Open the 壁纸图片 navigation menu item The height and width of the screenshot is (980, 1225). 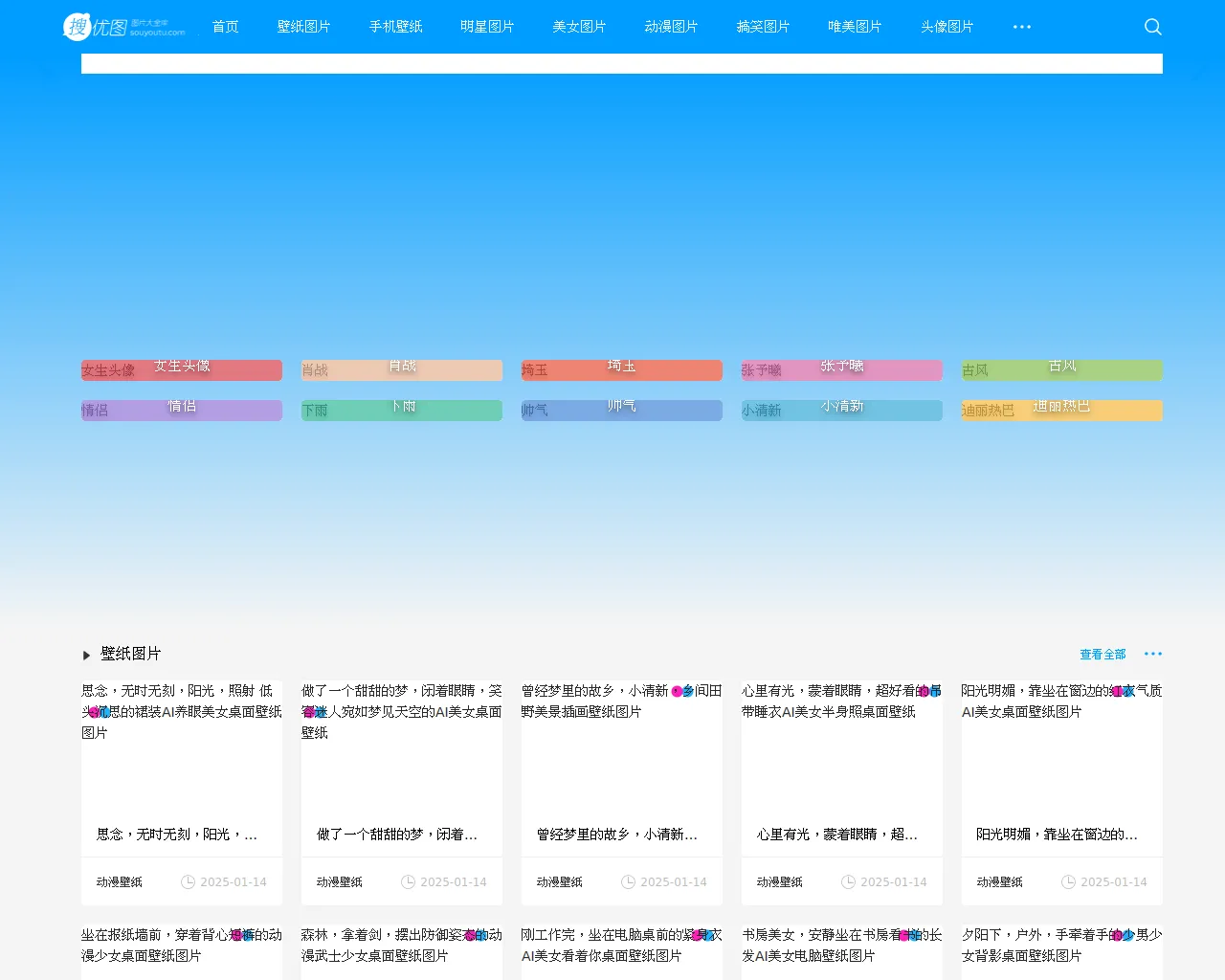pos(304,27)
